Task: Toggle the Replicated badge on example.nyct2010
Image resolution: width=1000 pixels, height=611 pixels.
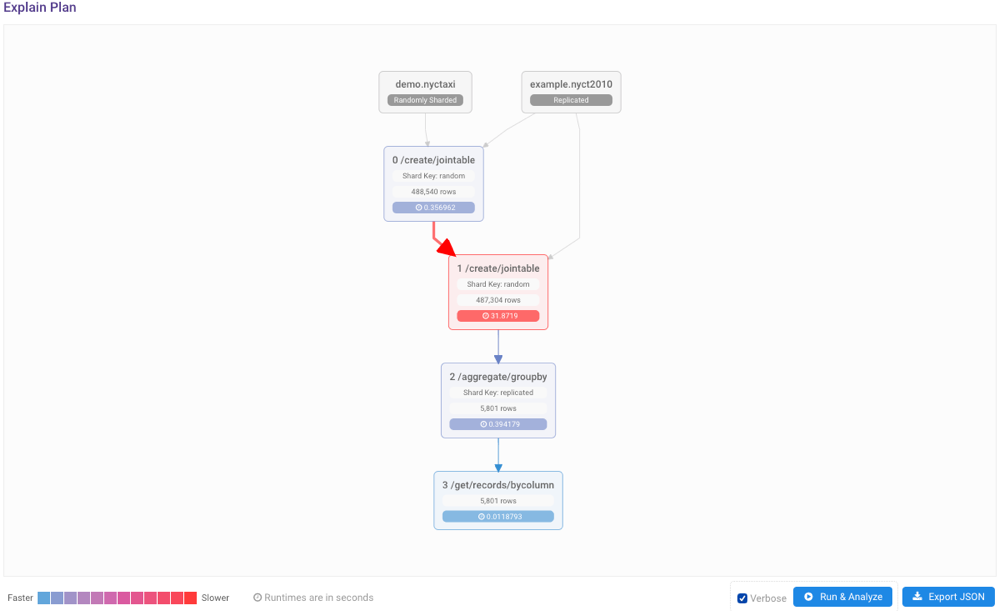Action: coord(570,100)
